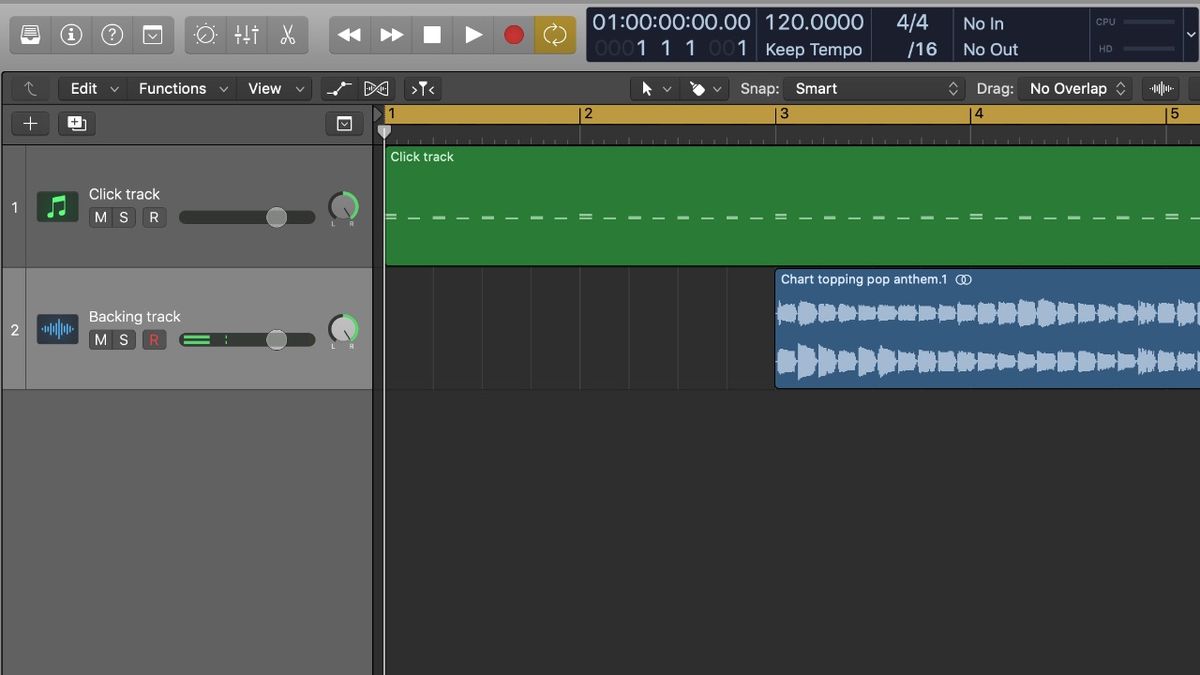The width and height of the screenshot is (1200, 675).
Task: Open the Mixer using the faders icon
Action: coord(246,33)
